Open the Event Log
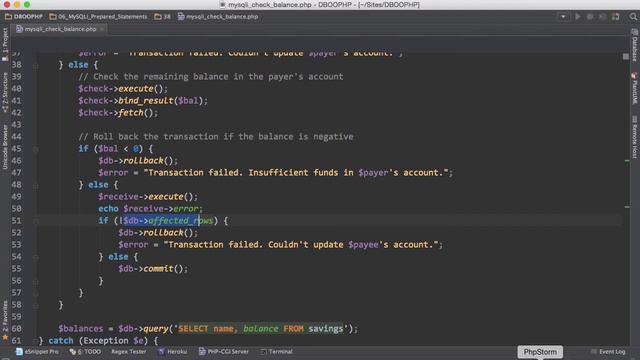The height and width of the screenshot is (360, 640). coord(608,351)
